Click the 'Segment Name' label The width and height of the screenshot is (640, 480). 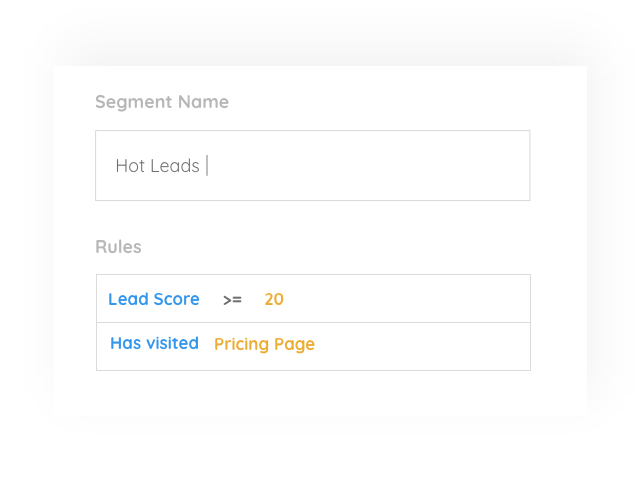(162, 102)
